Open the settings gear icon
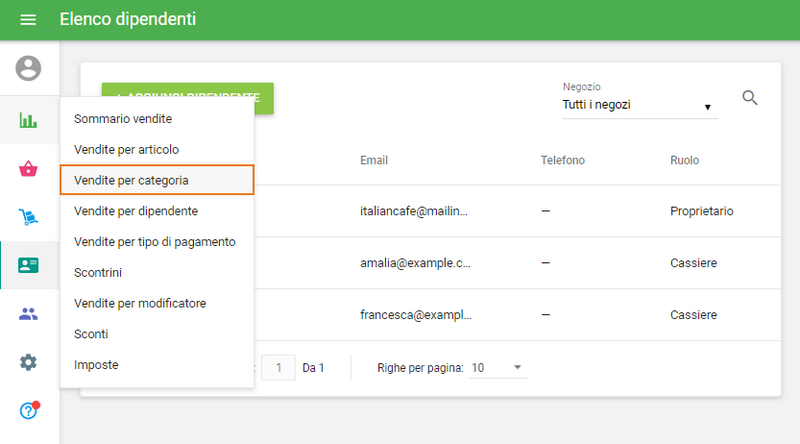This screenshot has height=444, width=800. pos(29,362)
